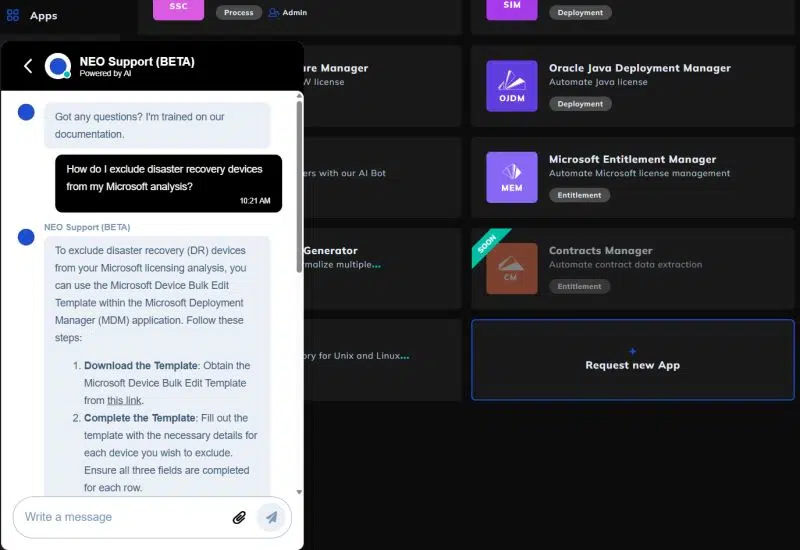
Task: Click 'Automate Microsoft license management' description
Action: point(639,173)
